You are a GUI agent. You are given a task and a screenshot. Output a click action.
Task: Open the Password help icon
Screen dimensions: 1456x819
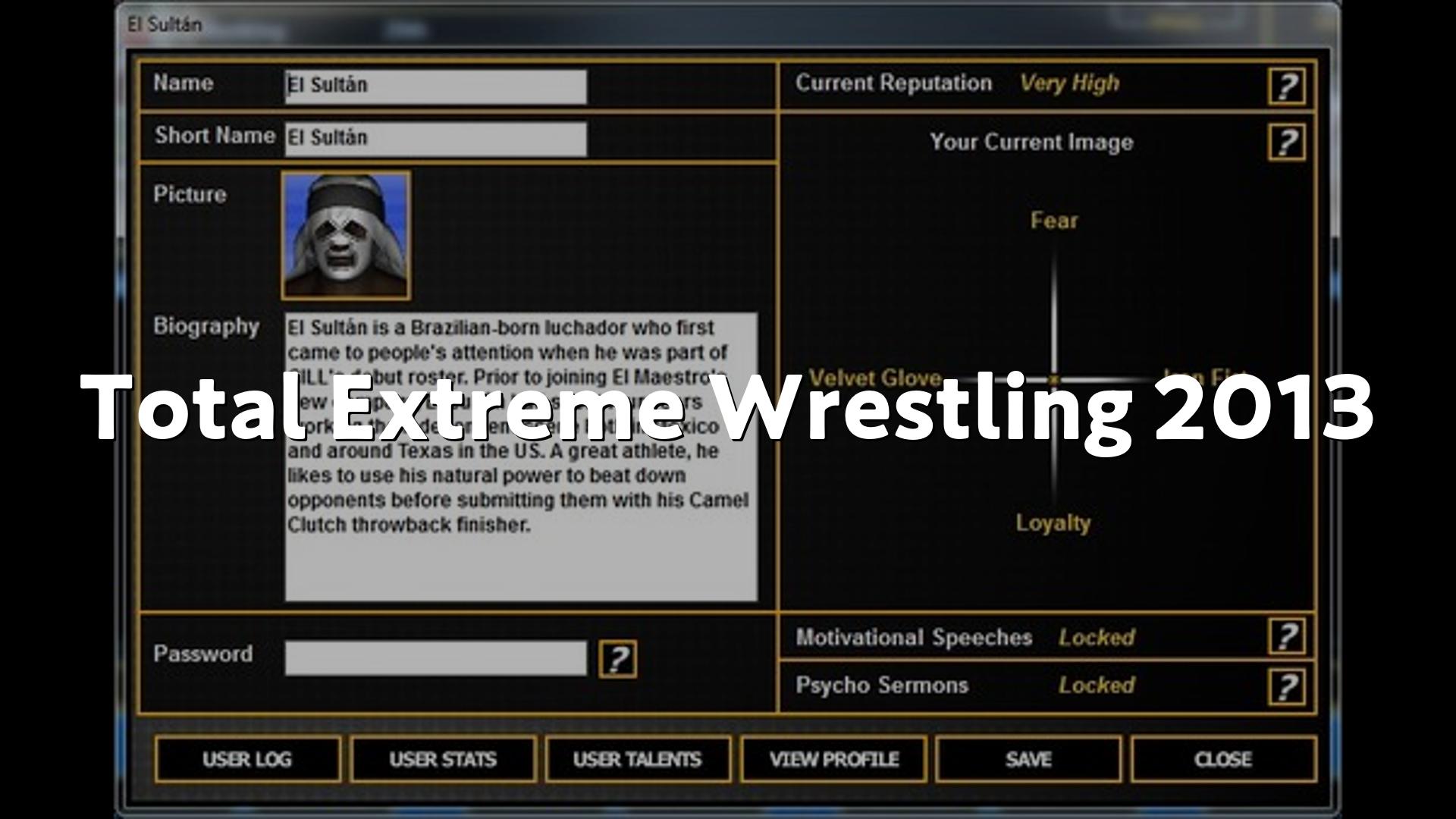tap(618, 659)
